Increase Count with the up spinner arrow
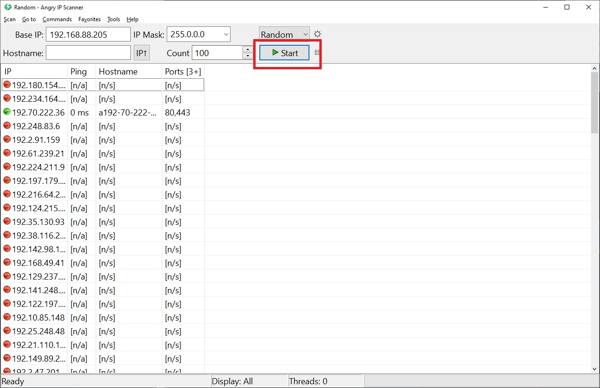Screen dimensions: 600x388 pyautogui.click(x=248, y=50)
